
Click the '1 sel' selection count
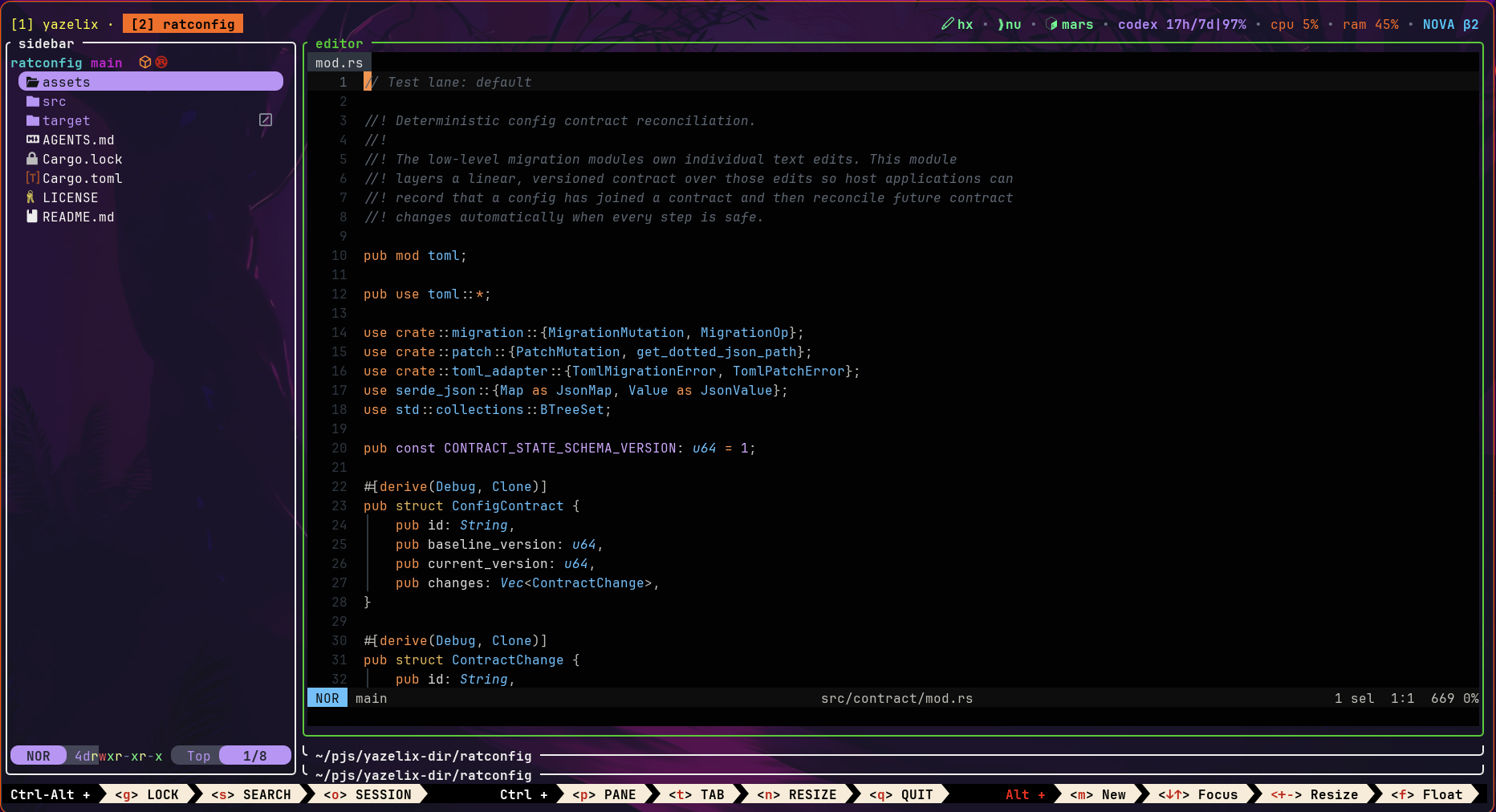tap(1354, 698)
